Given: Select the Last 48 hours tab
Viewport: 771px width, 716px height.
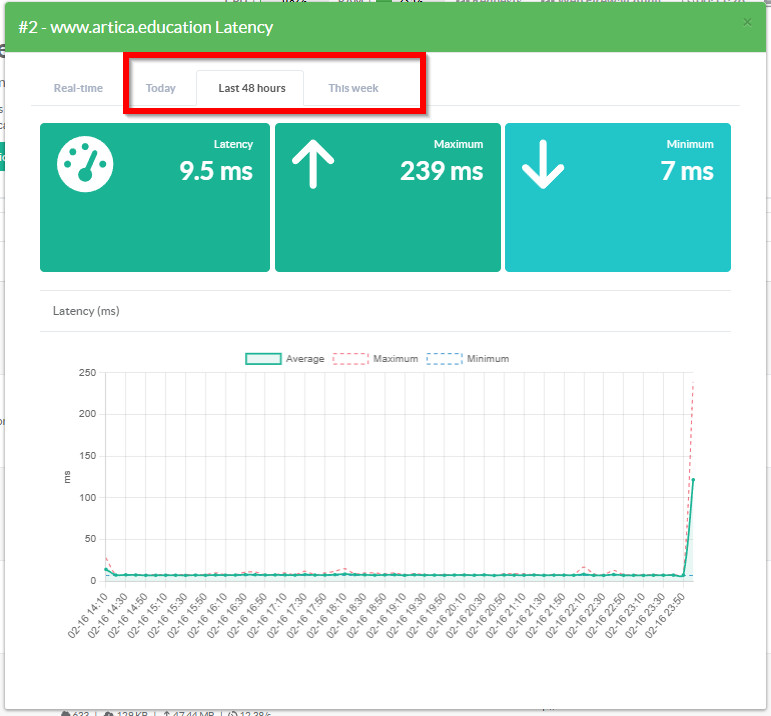Looking at the screenshot, I should click(252, 88).
